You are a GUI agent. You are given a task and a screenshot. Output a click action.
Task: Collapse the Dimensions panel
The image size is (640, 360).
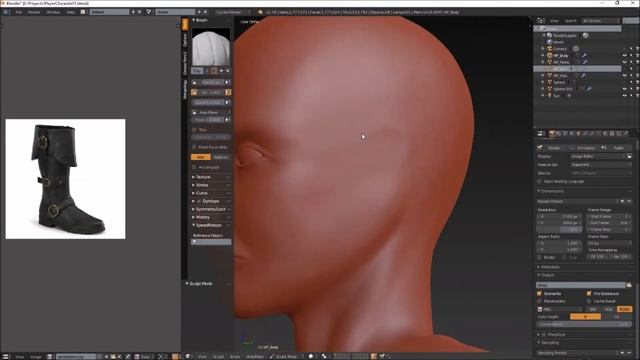click(553, 191)
